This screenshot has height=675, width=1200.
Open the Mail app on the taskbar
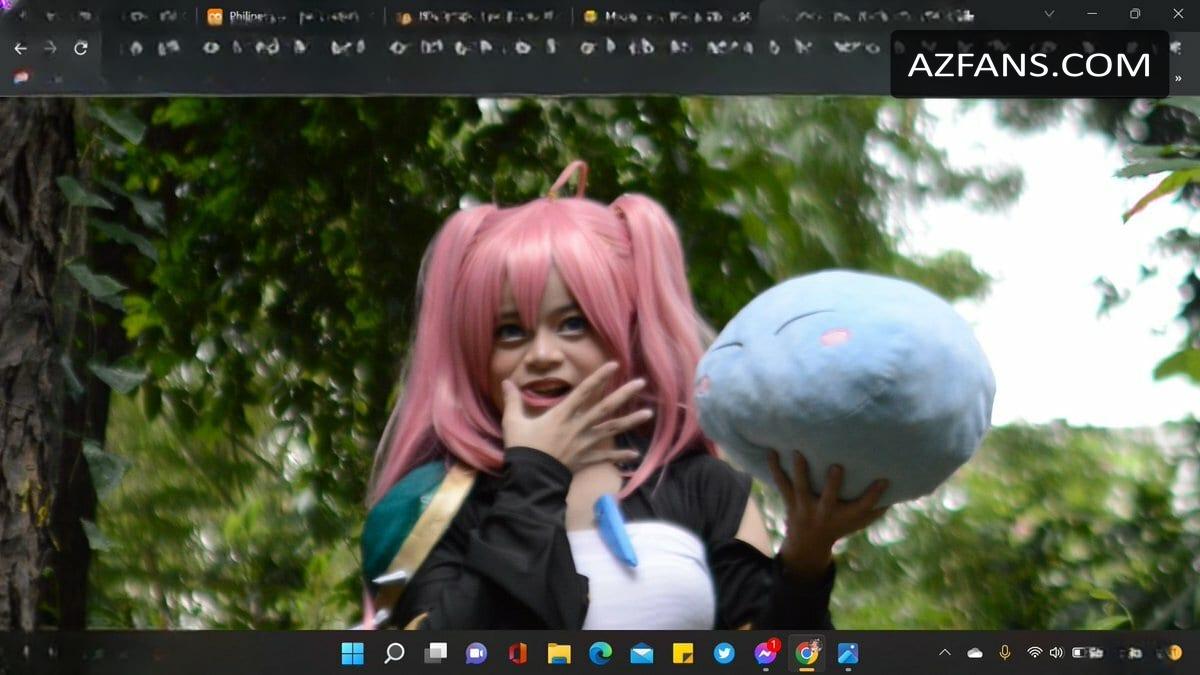pyautogui.click(x=641, y=653)
